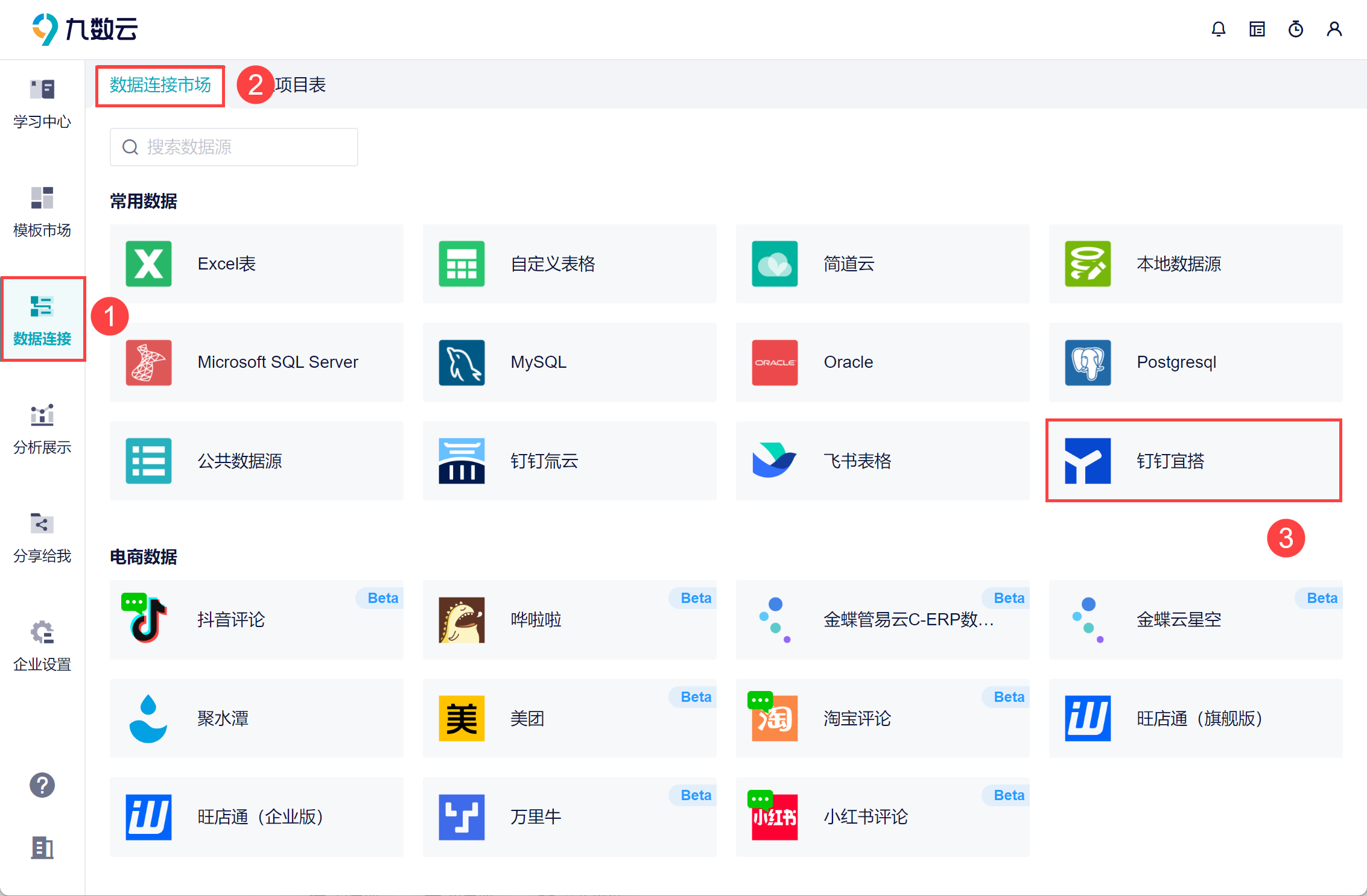Switch to the 数据连接市场 tab

pos(160,85)
